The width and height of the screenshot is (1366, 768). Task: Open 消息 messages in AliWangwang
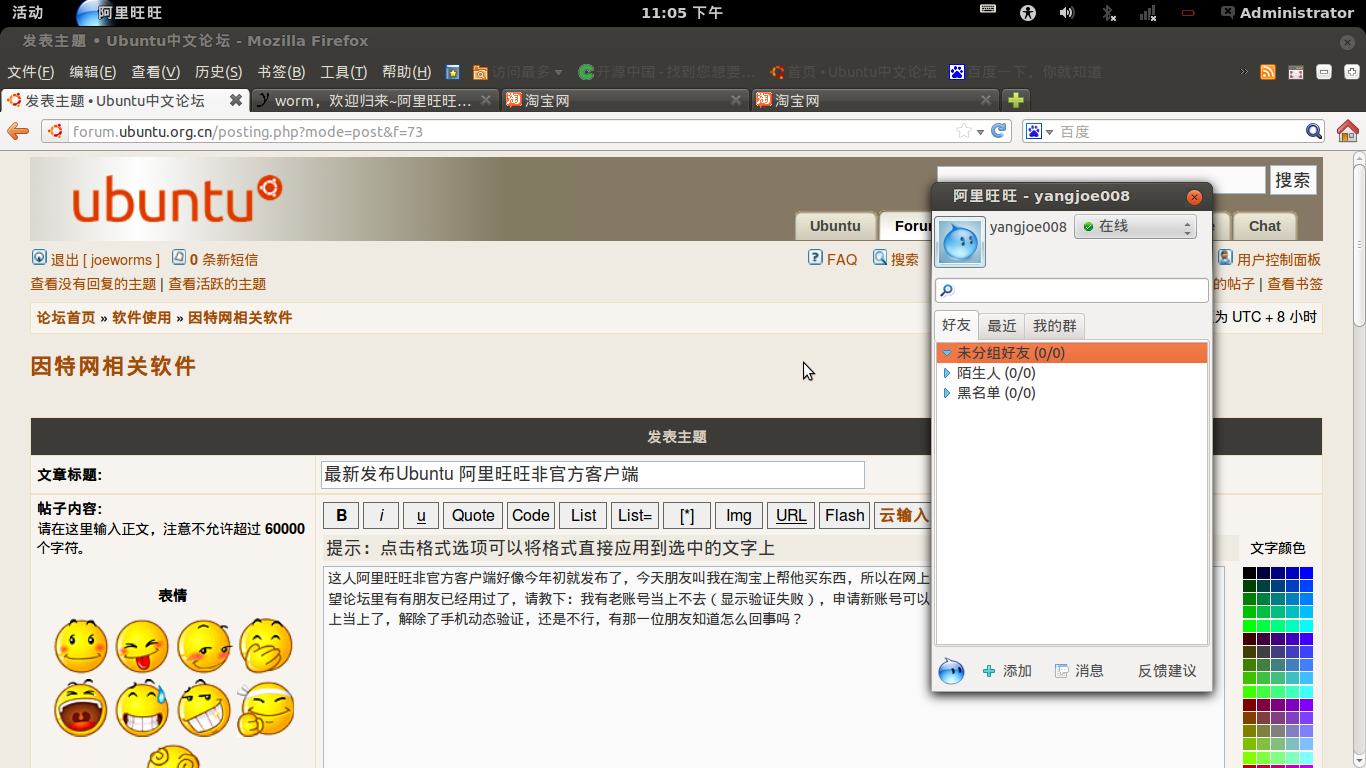[x=1079, y=671]
